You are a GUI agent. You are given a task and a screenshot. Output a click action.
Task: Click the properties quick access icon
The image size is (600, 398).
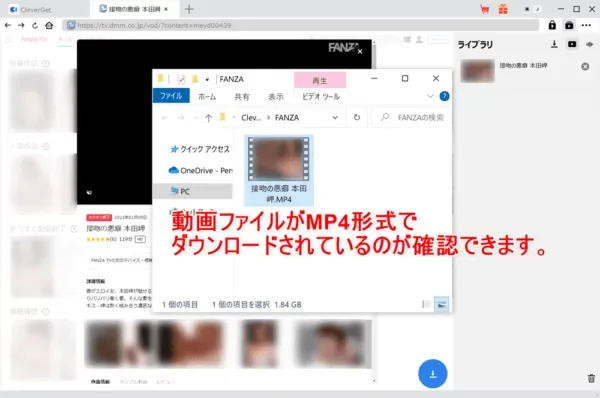tap(181, 79)
